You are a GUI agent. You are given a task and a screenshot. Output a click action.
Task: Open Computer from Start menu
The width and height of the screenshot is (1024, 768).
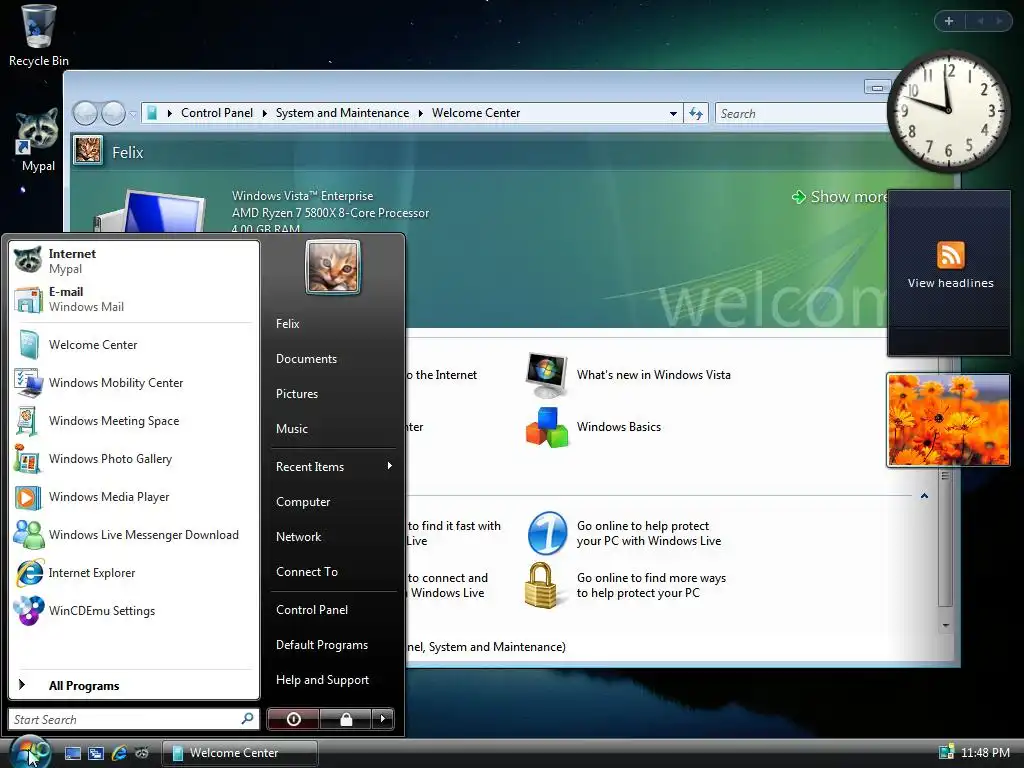(334, 502)
